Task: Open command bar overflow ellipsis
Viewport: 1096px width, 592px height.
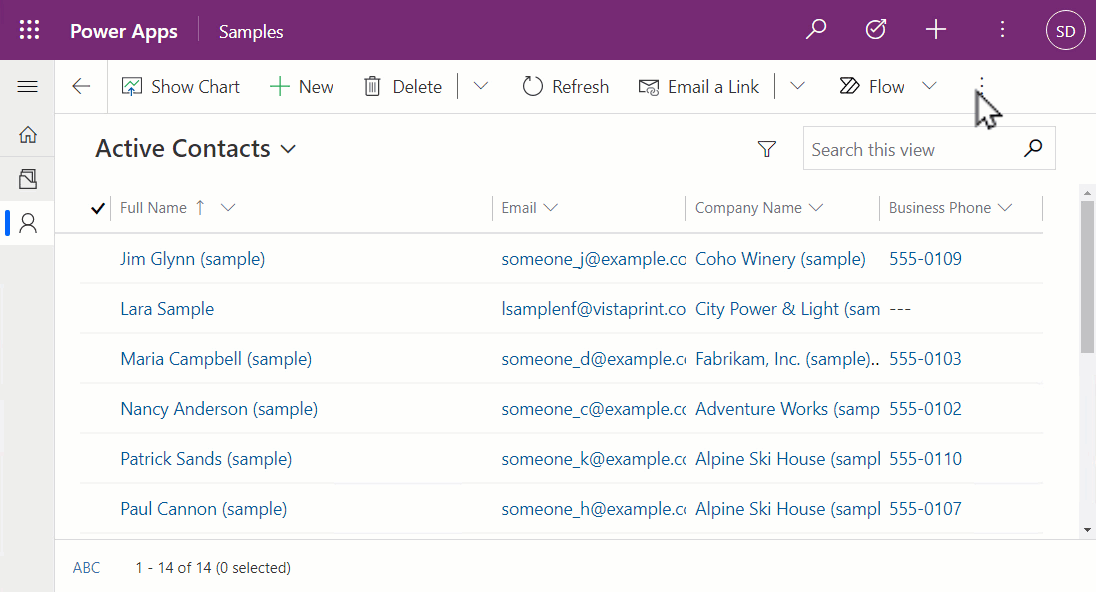Action: tap(981, 85)
